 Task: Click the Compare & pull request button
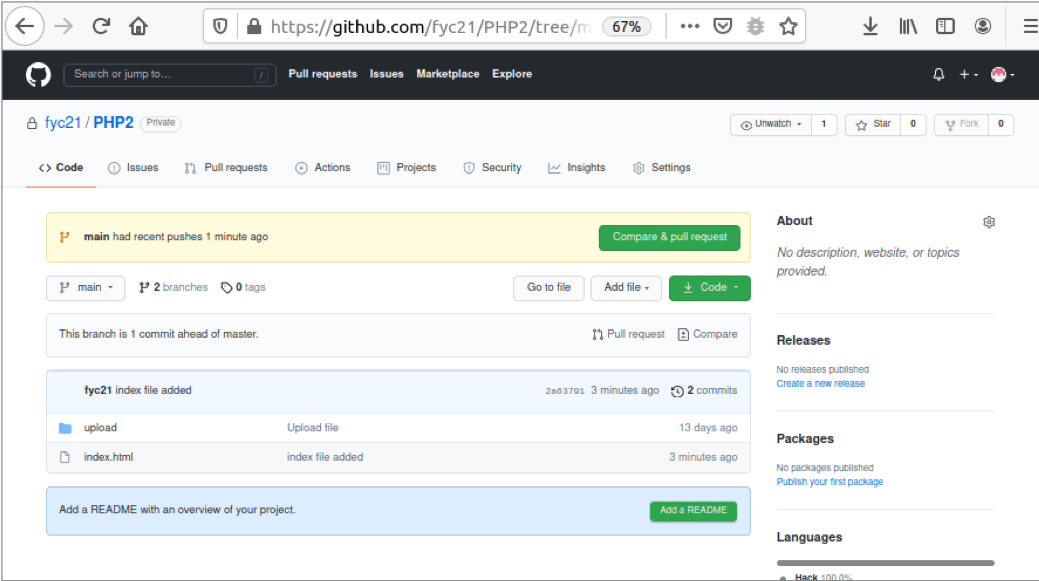pos(669,238)
